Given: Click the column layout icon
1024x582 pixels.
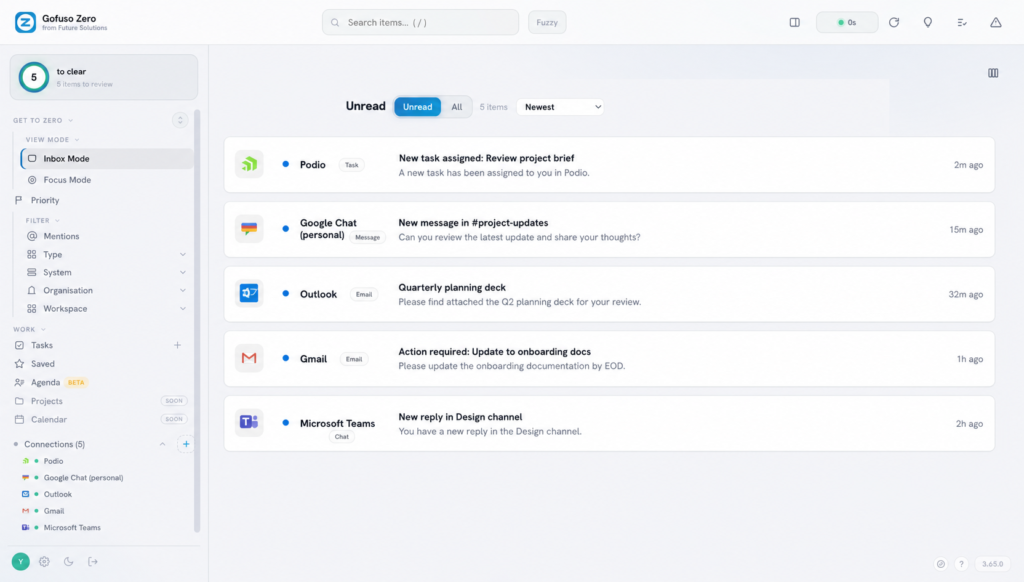Looking at the screenshot, I should (x=993, y=73).
